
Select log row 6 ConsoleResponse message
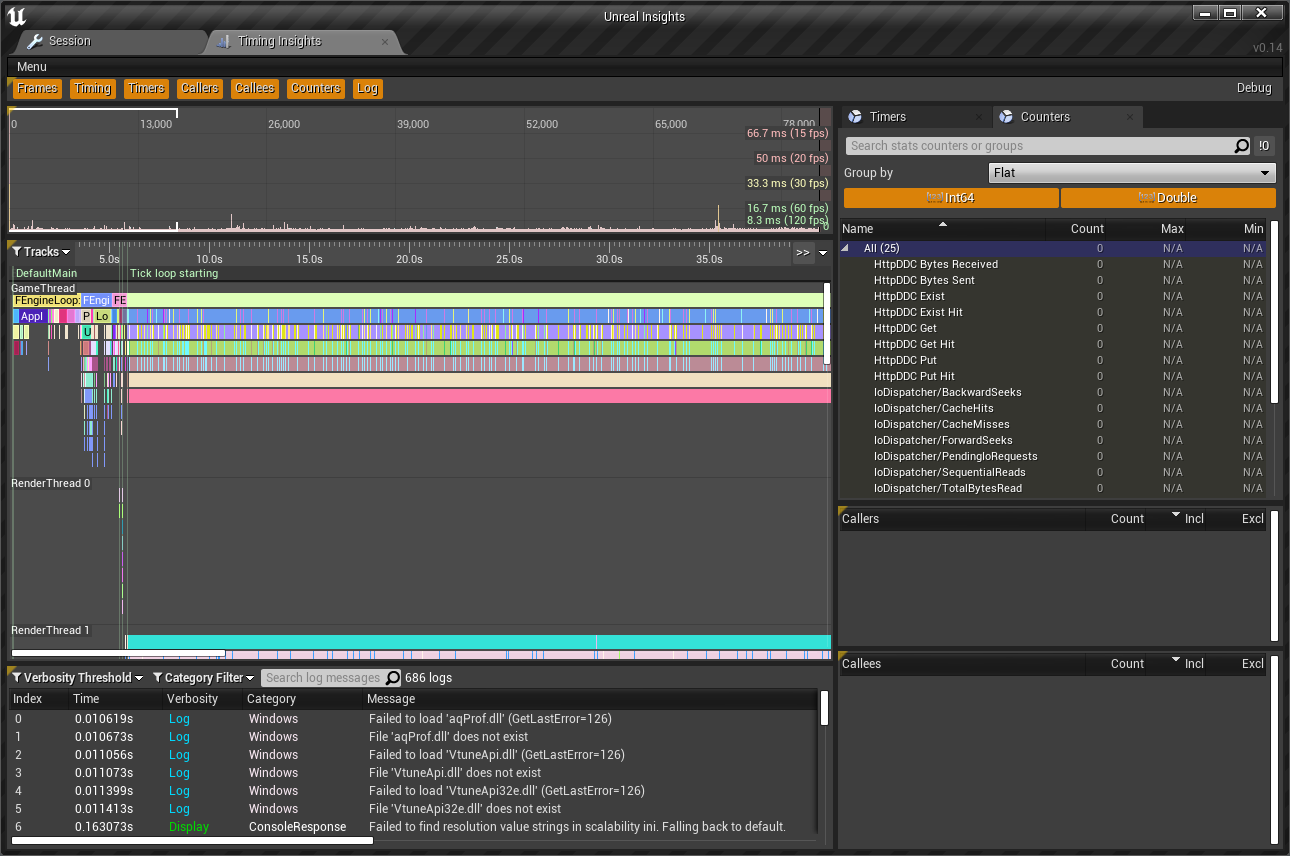pyautogui.click(x=414, y=827)
